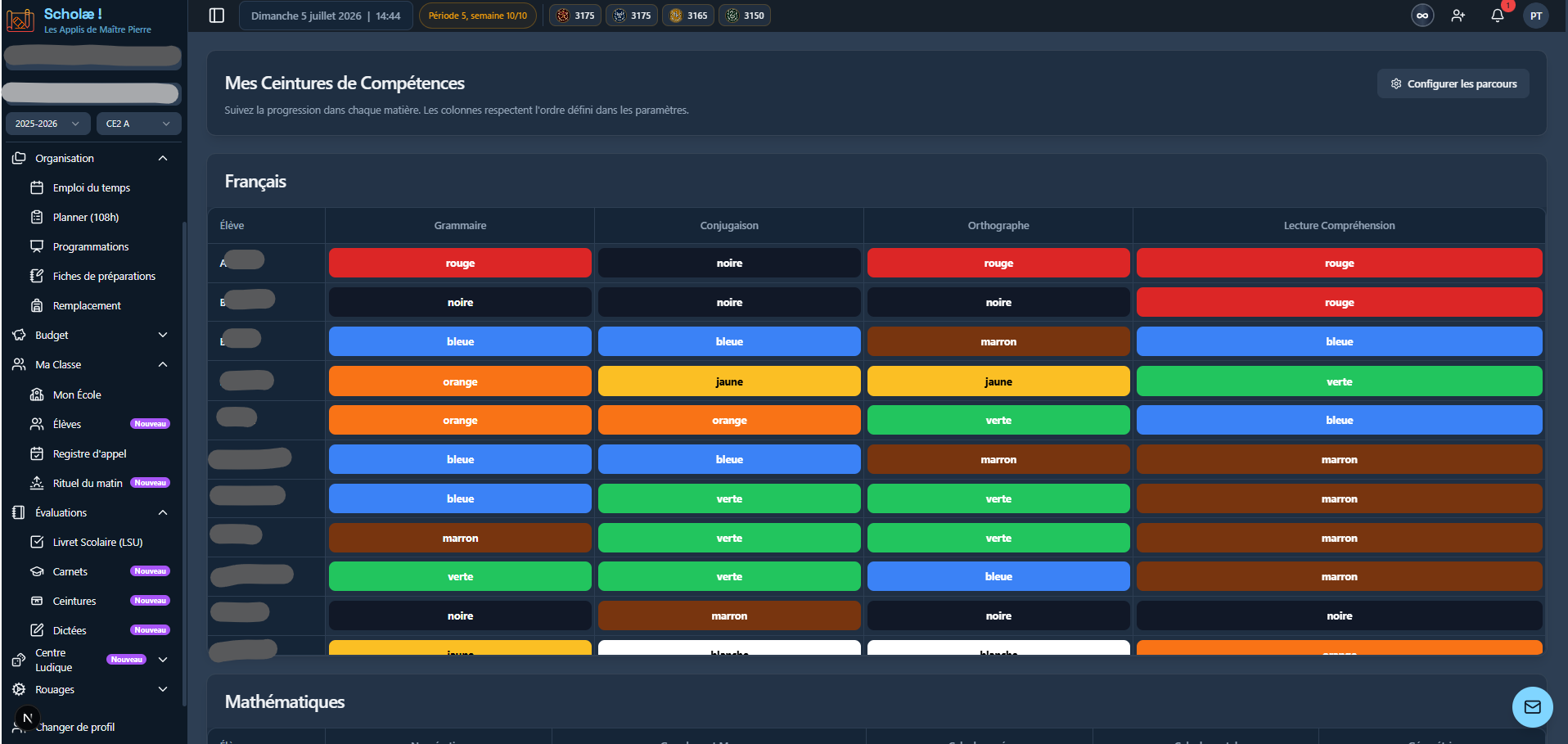Click the date and time display
1568x744 pixels.
pos(326,16)
